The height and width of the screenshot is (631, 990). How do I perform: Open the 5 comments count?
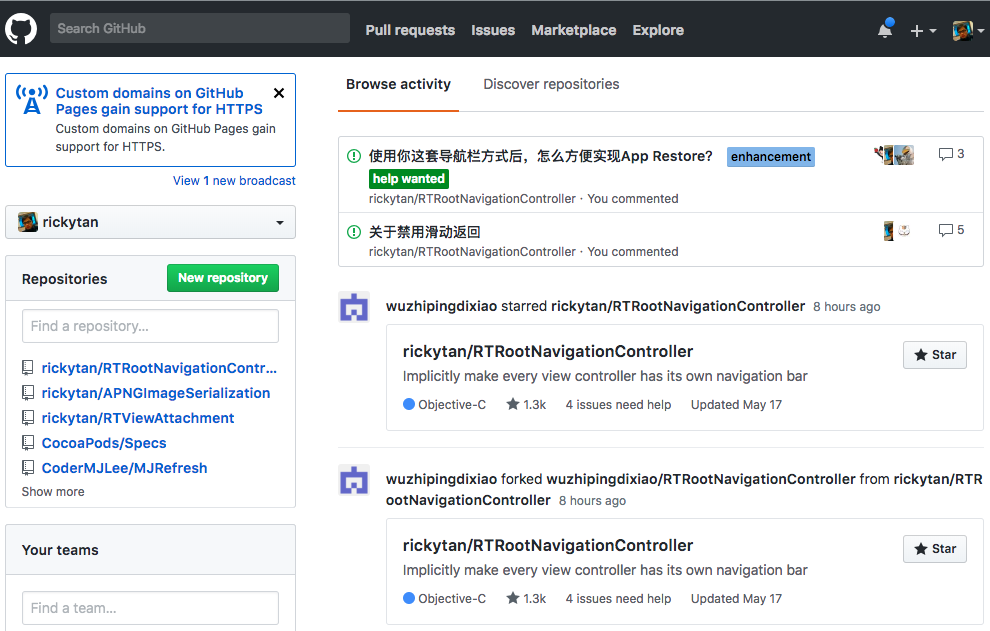click(951, 230)
